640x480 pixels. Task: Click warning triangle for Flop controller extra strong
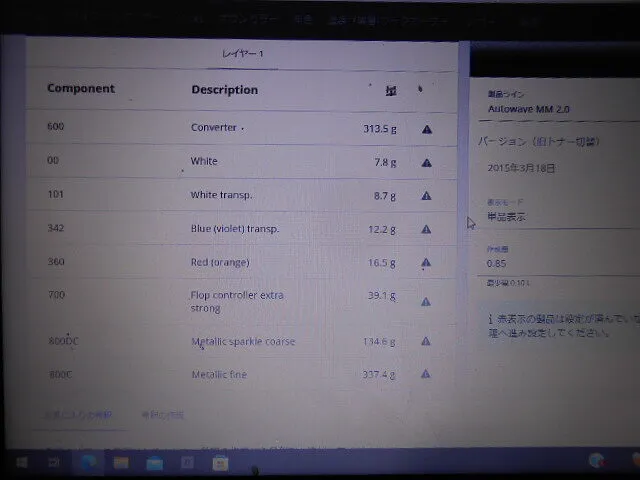point(427,301)
